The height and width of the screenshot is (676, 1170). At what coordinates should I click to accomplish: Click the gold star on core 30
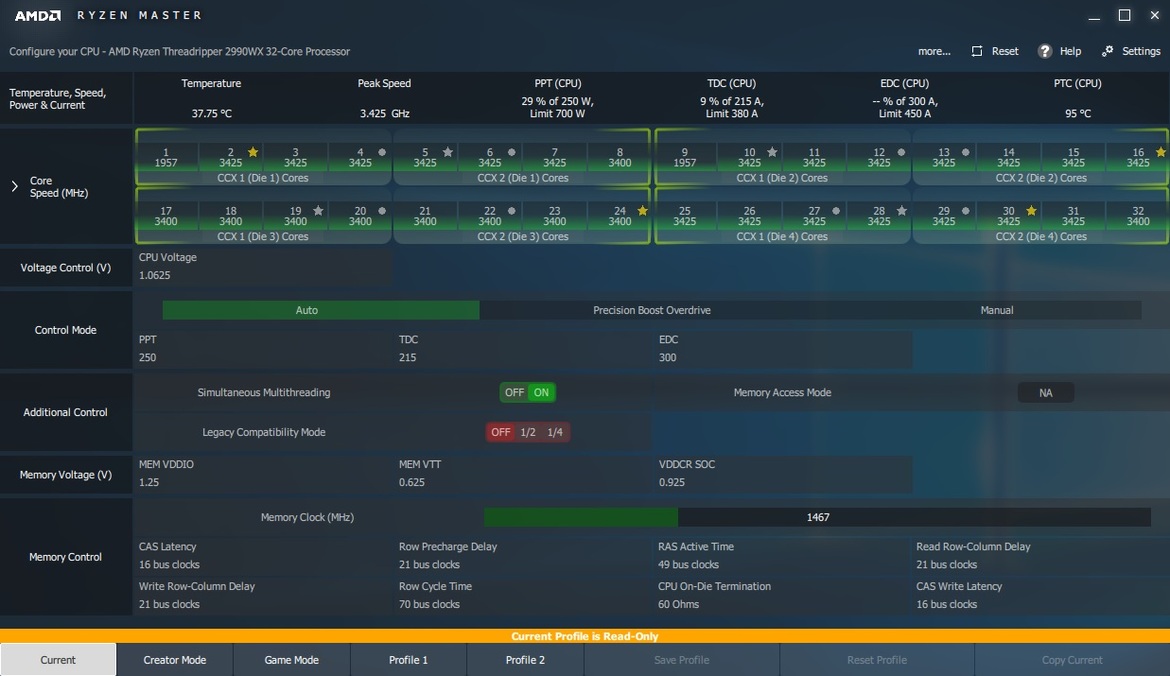pyautogui.click(x=1031, y=210)
